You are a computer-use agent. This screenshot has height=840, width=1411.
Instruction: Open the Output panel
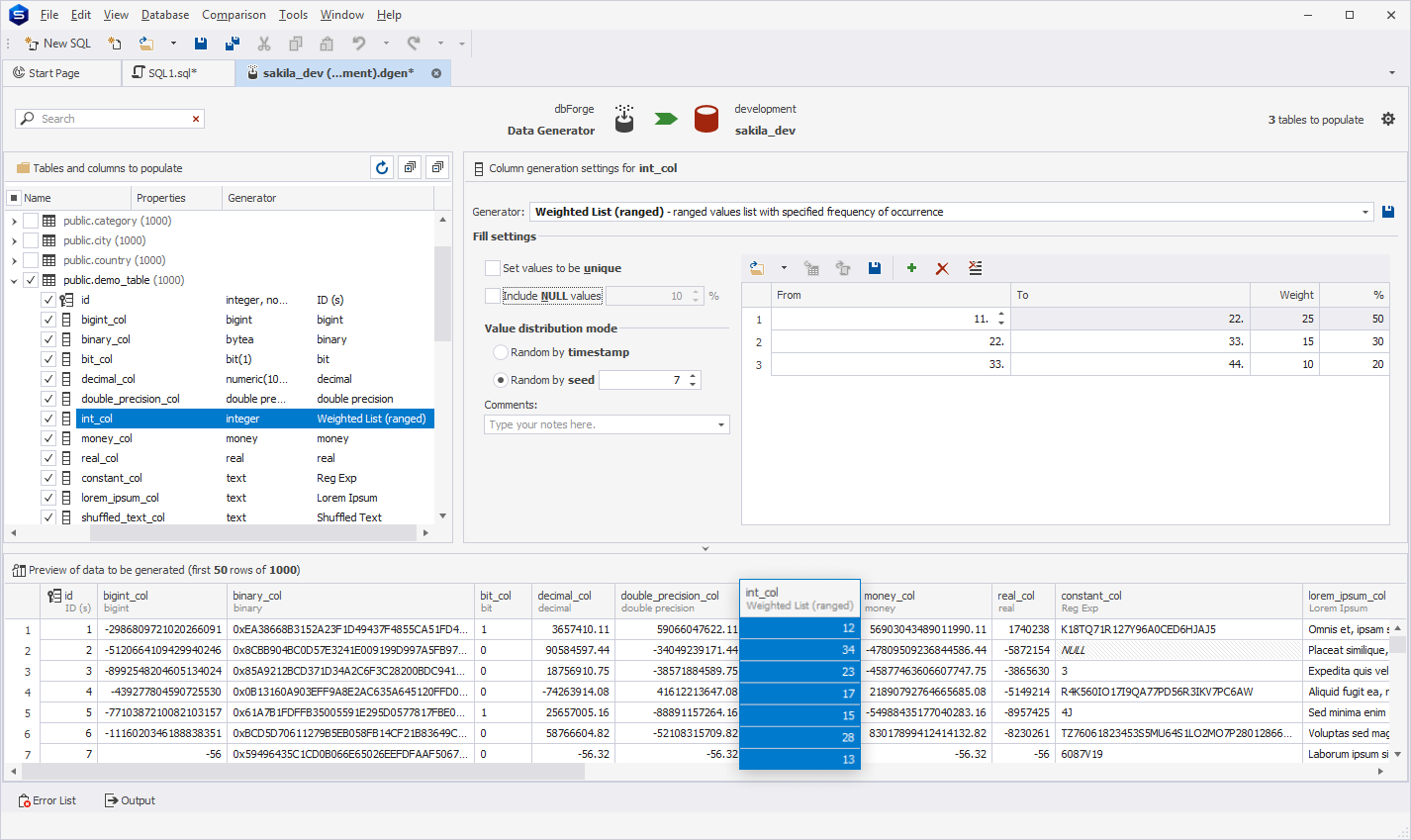(x=130, y=800)
